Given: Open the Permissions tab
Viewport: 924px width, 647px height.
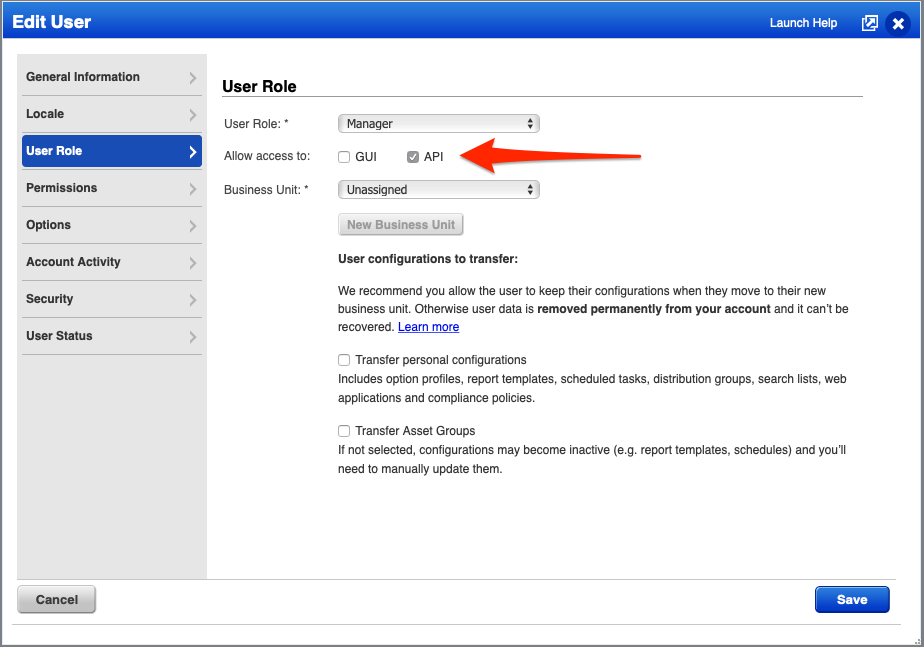Looking at the screenshot, I should click(112, 188).
